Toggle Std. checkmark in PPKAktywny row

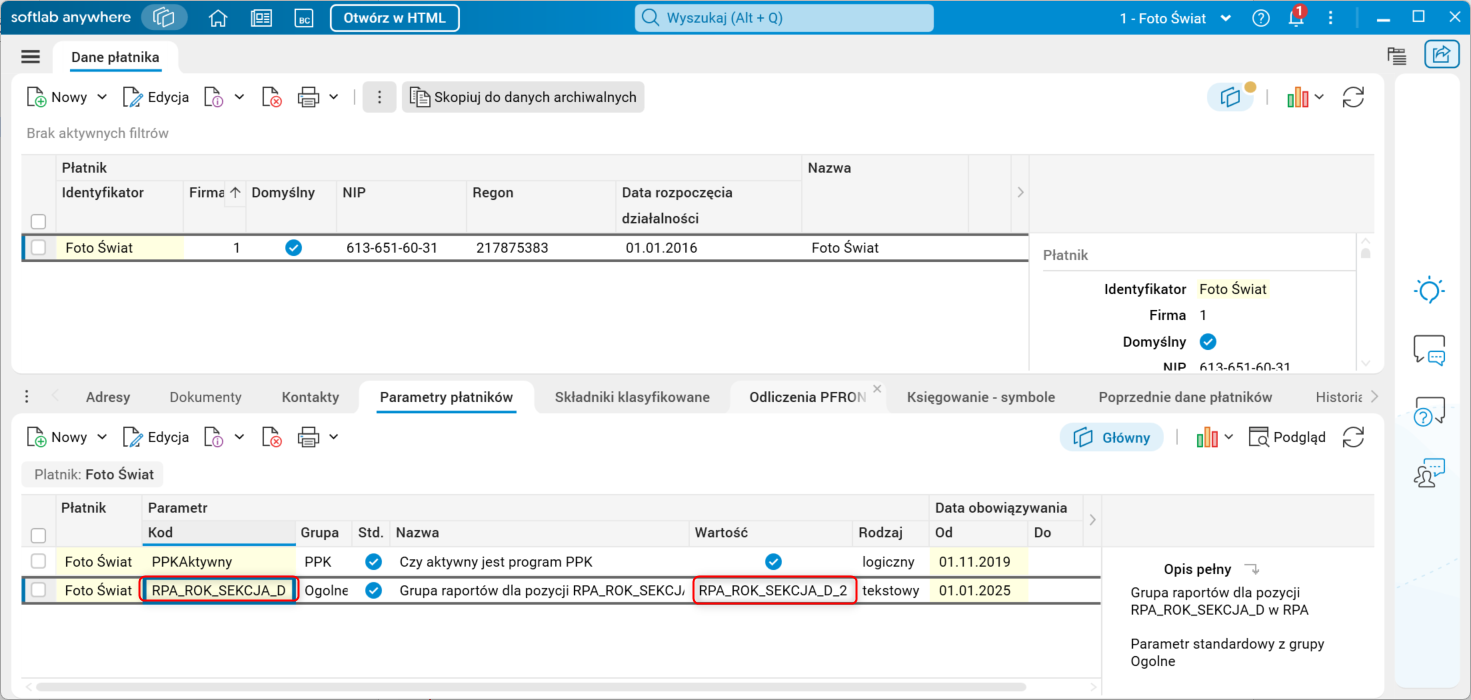tap(373, 561)
